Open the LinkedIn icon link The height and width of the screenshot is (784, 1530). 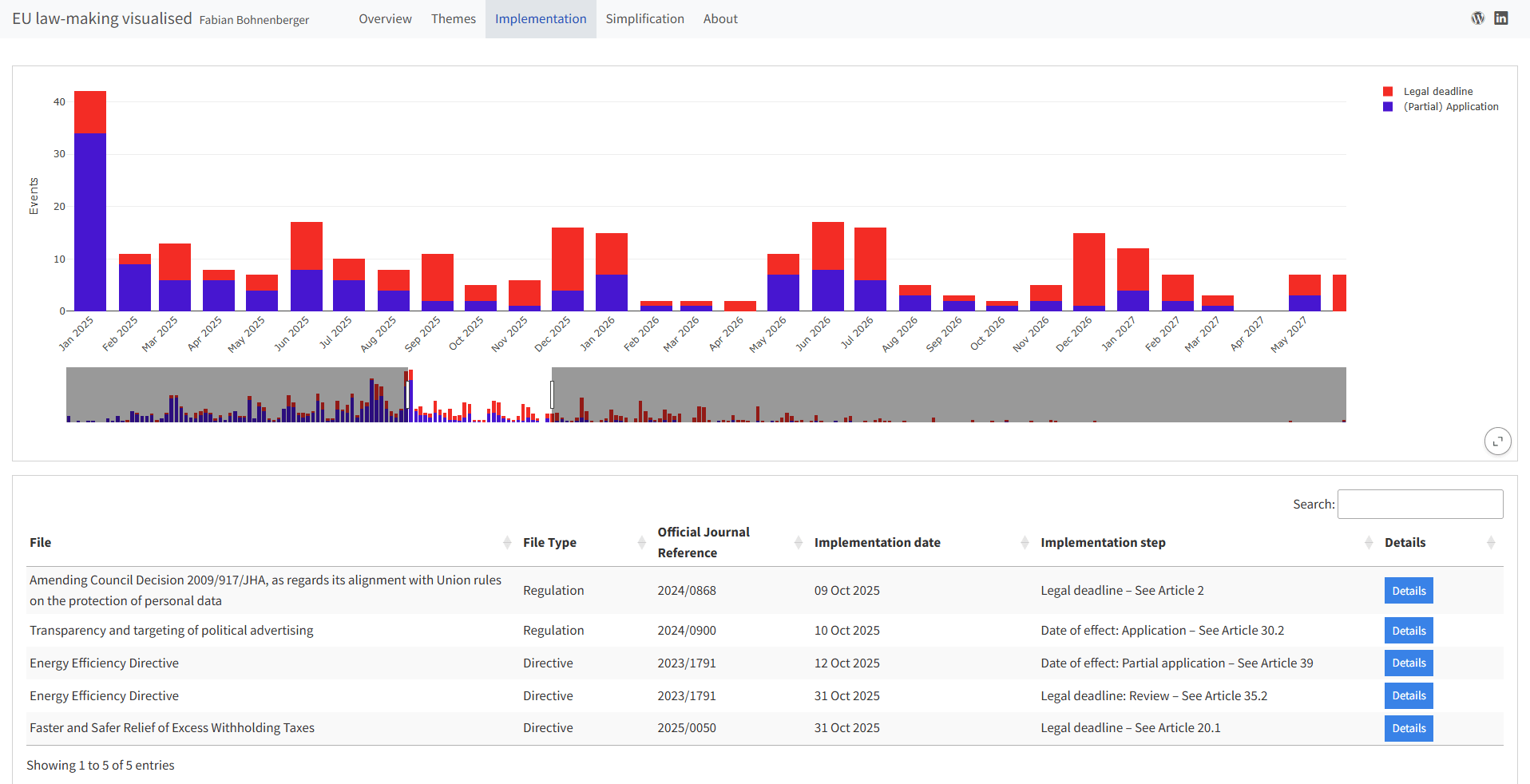click(1501, 18)
